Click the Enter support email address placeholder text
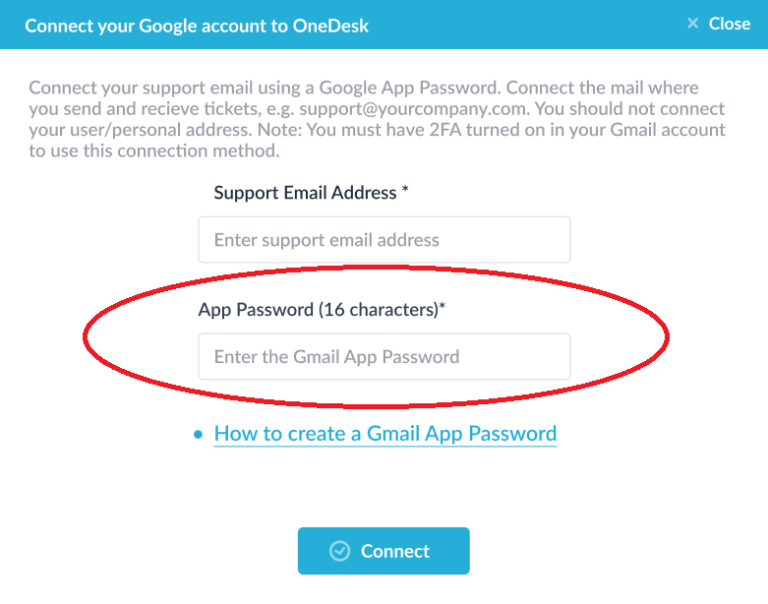Image resolution: width=768 pixels, height=604 pixels. 327,240
